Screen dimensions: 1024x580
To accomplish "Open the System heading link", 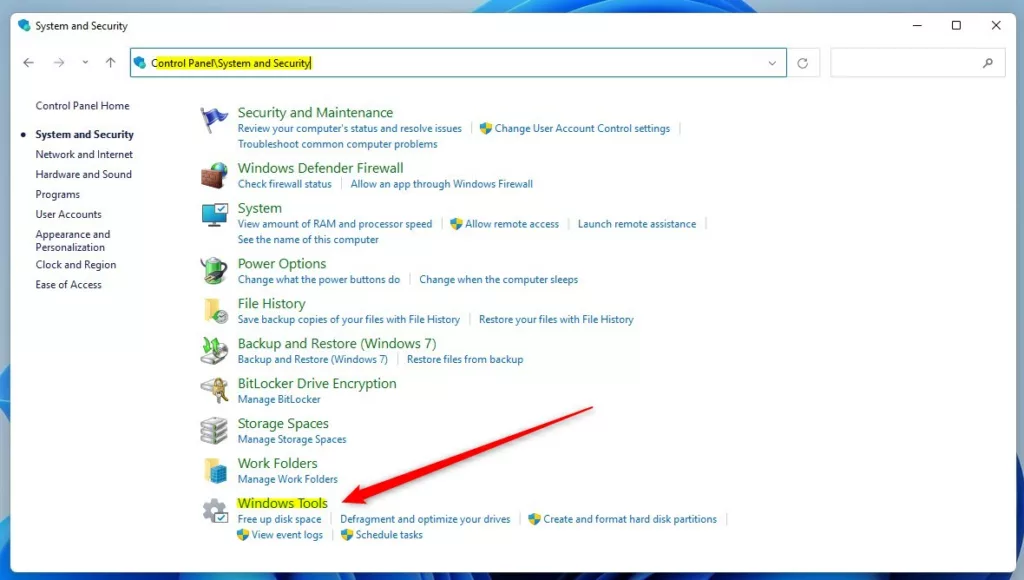I will pos(260,208).
